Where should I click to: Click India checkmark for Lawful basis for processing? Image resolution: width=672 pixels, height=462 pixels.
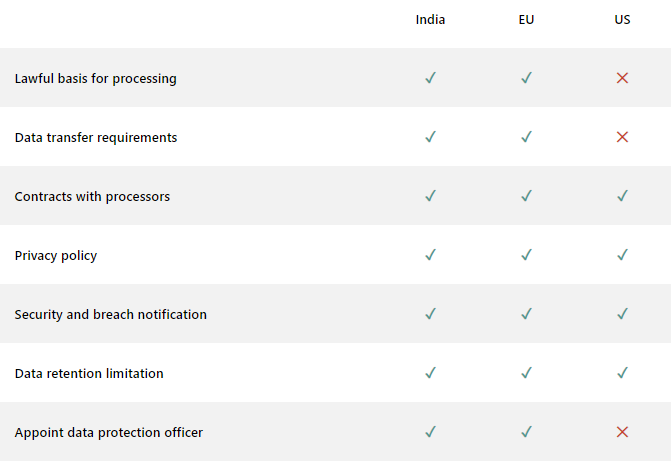coord(430,78)
